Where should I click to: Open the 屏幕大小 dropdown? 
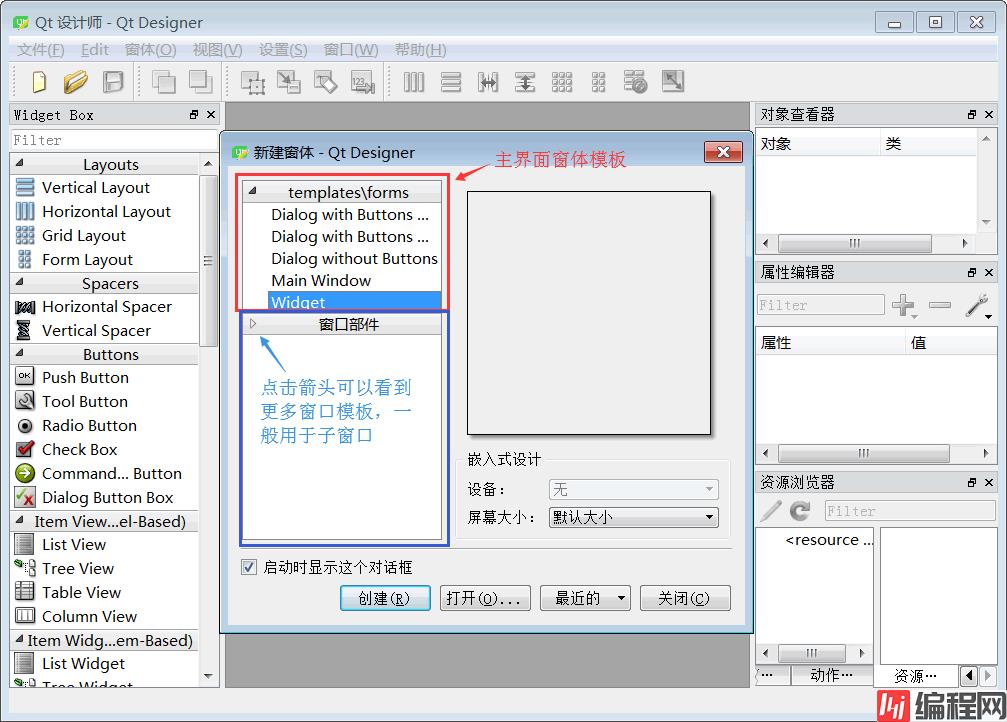pos(633,517)
